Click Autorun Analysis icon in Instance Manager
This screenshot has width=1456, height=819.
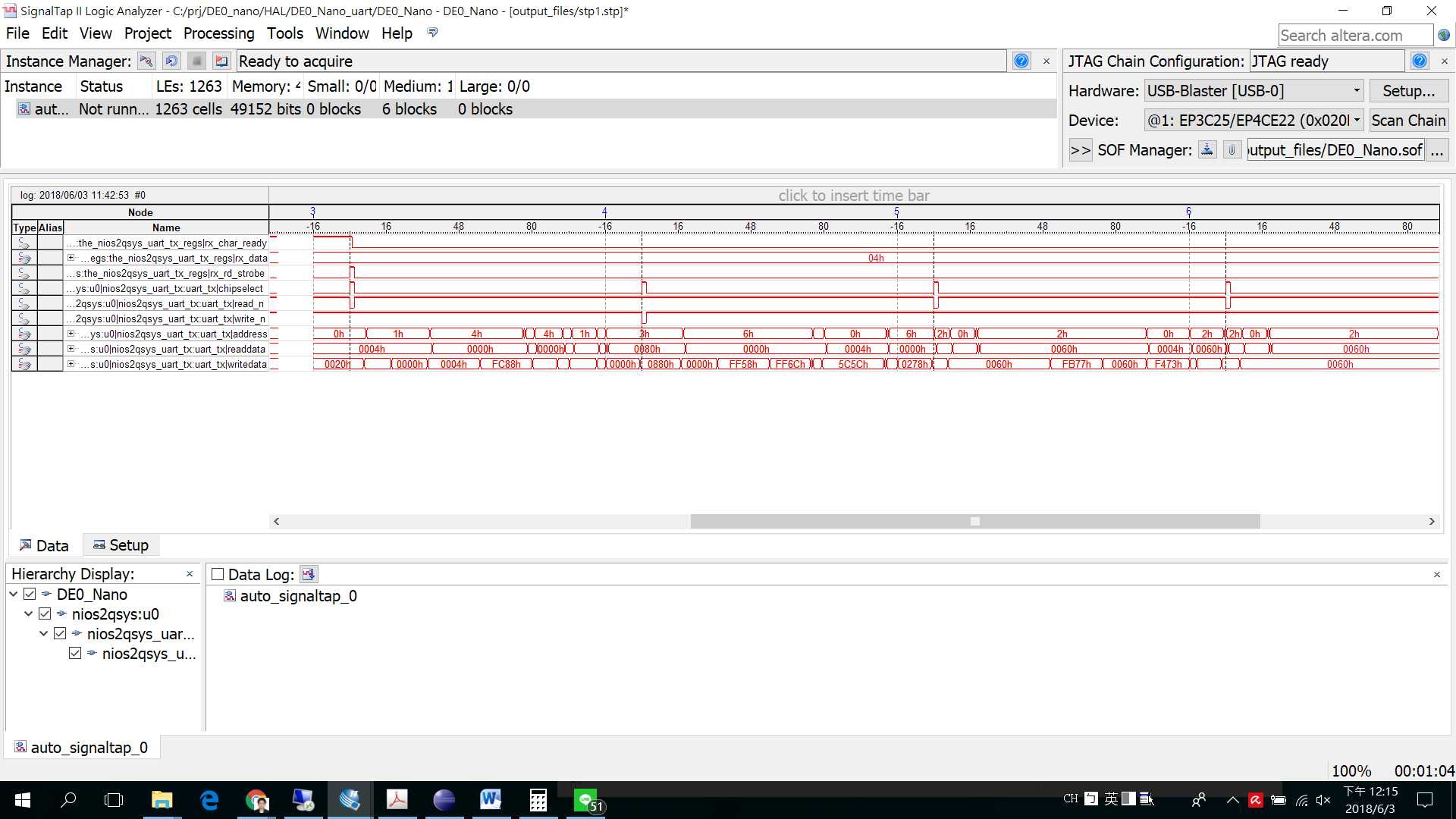pos(171,61)
